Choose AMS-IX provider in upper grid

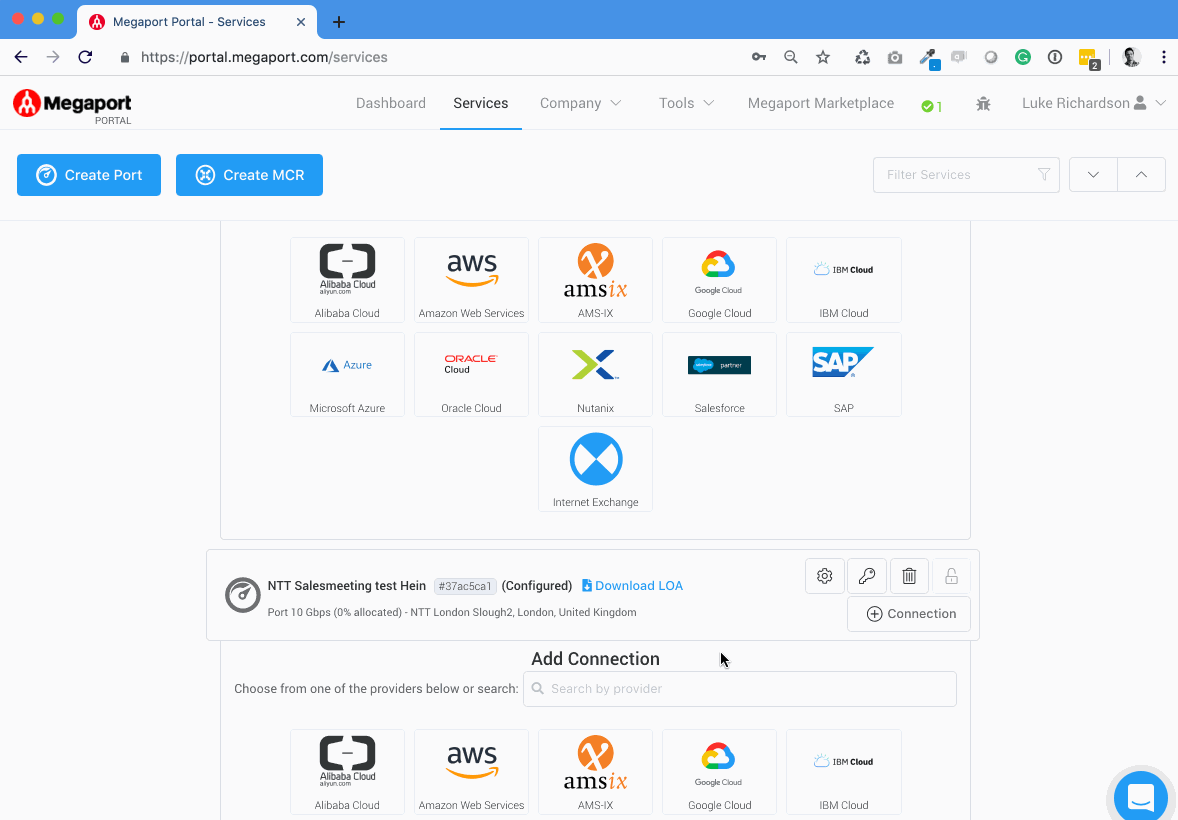pyautogui.click(x=595, y=280)
